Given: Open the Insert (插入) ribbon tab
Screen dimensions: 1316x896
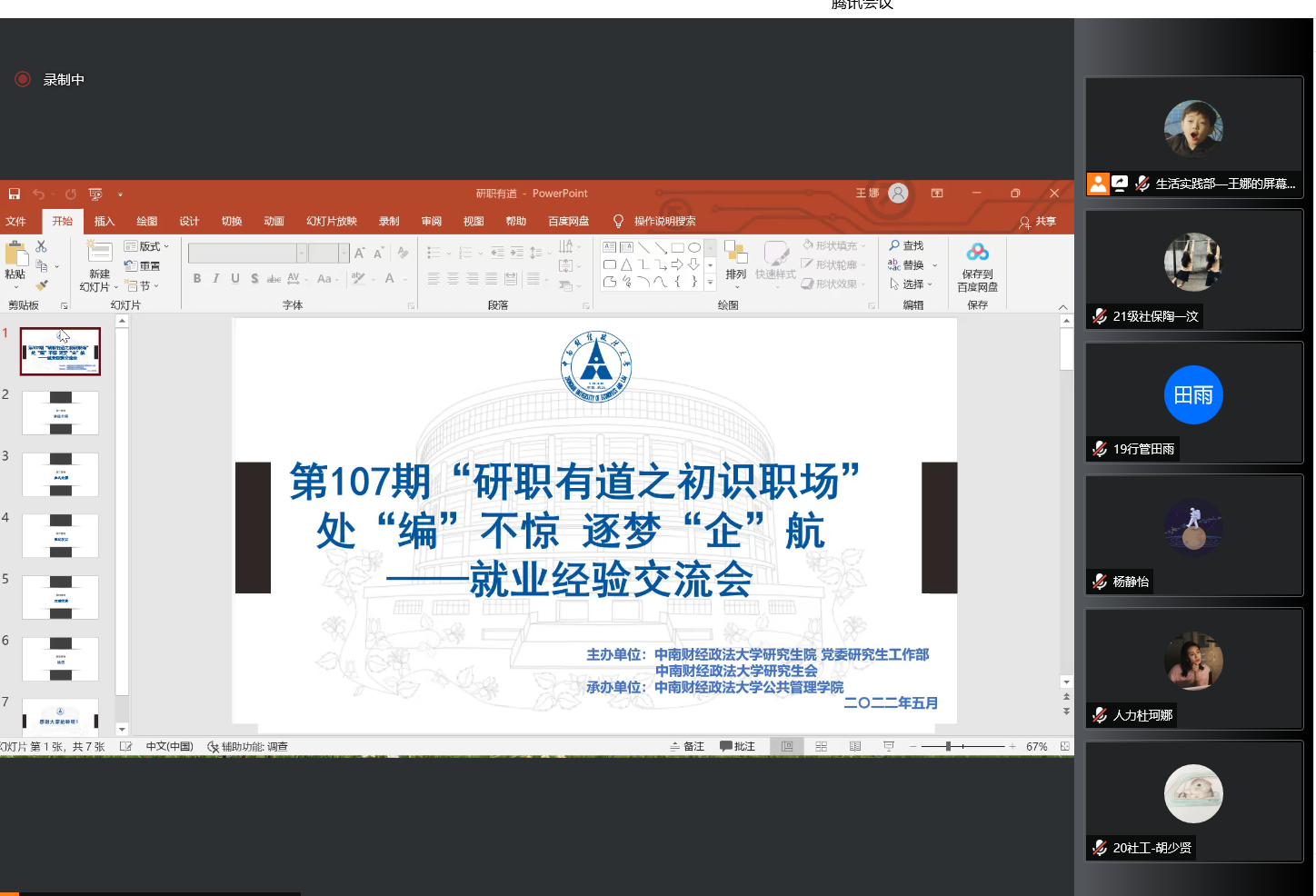Looking at the screenshot, I should tap(105, 221).
